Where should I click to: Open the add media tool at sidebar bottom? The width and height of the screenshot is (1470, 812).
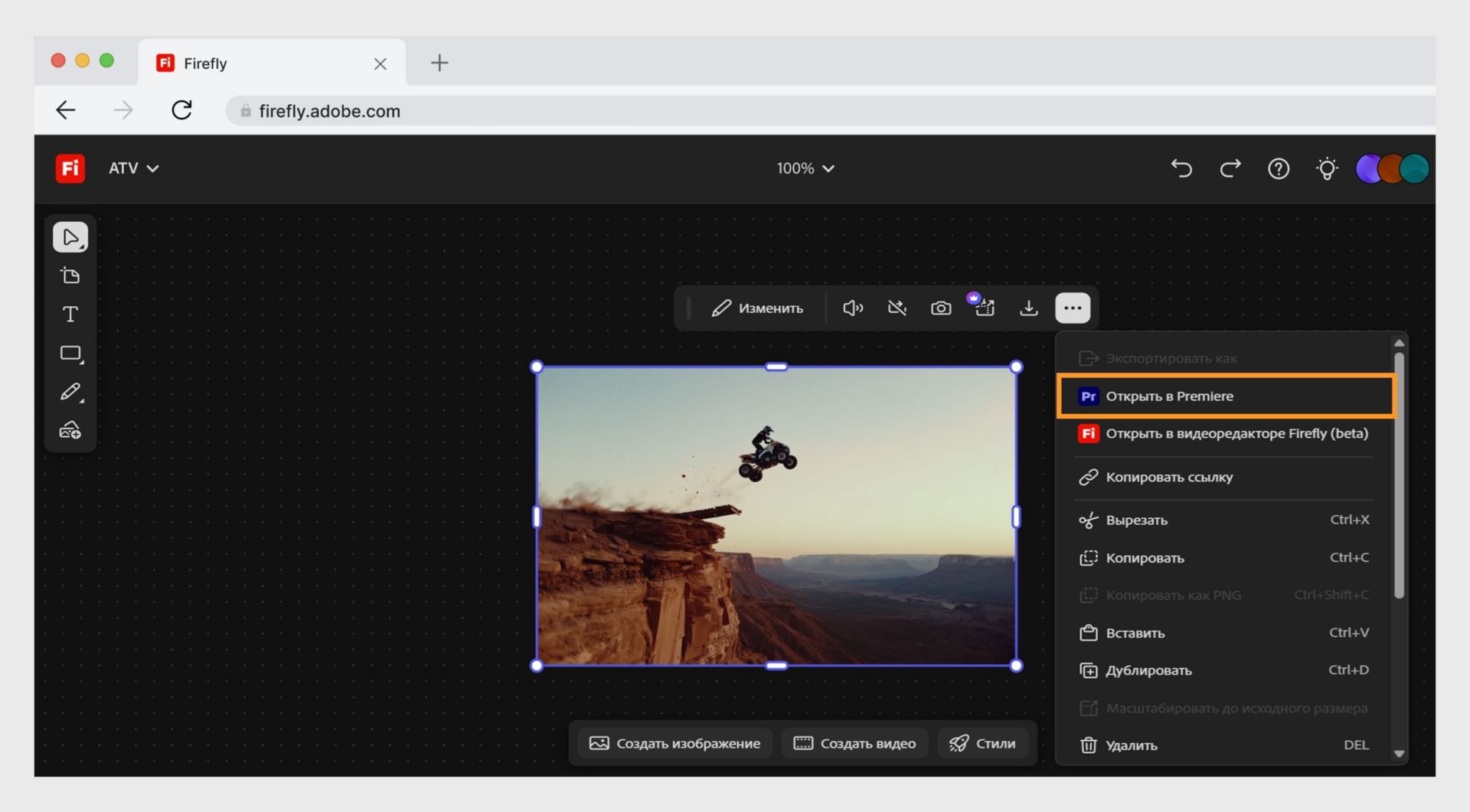coord(70,430)
